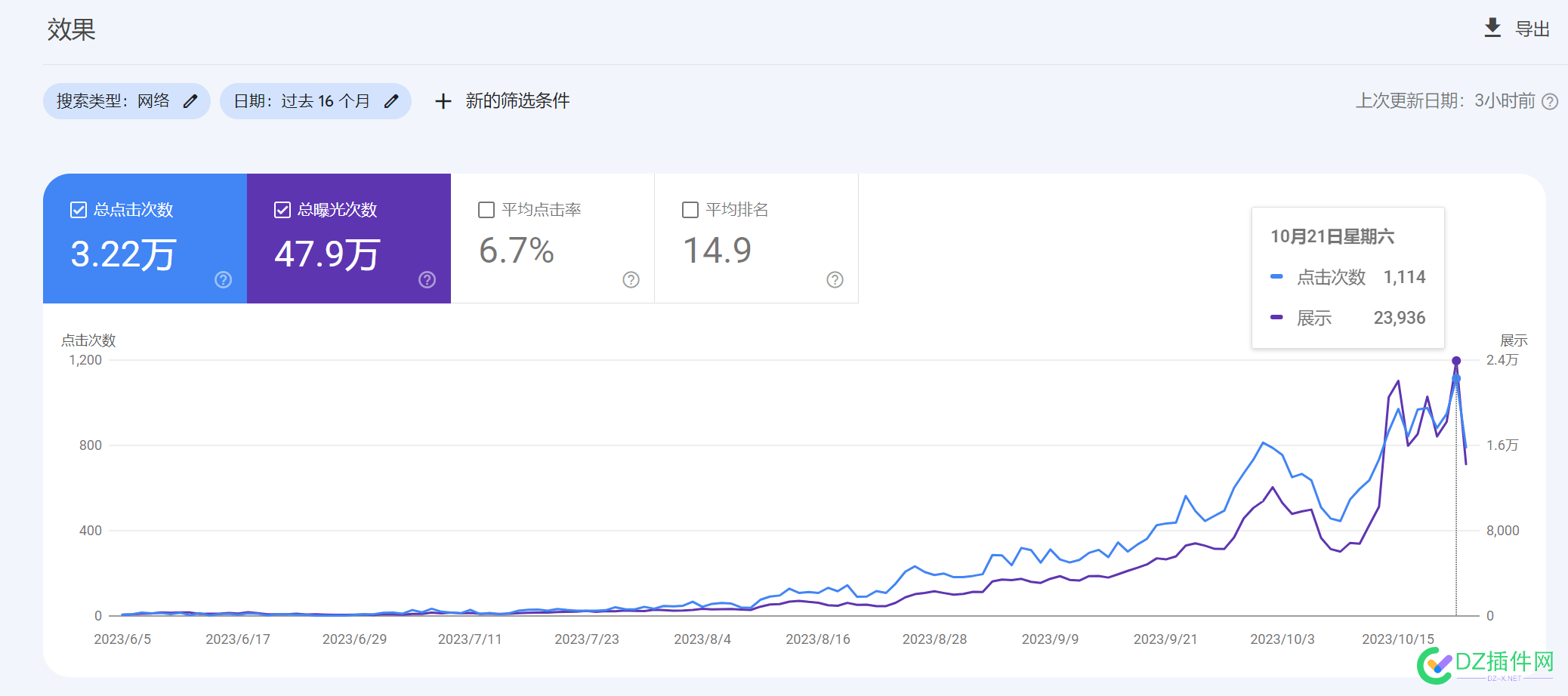Screen dimensions: 1568x696
Task: Open help icon on average CTR card
Action: 631,280
